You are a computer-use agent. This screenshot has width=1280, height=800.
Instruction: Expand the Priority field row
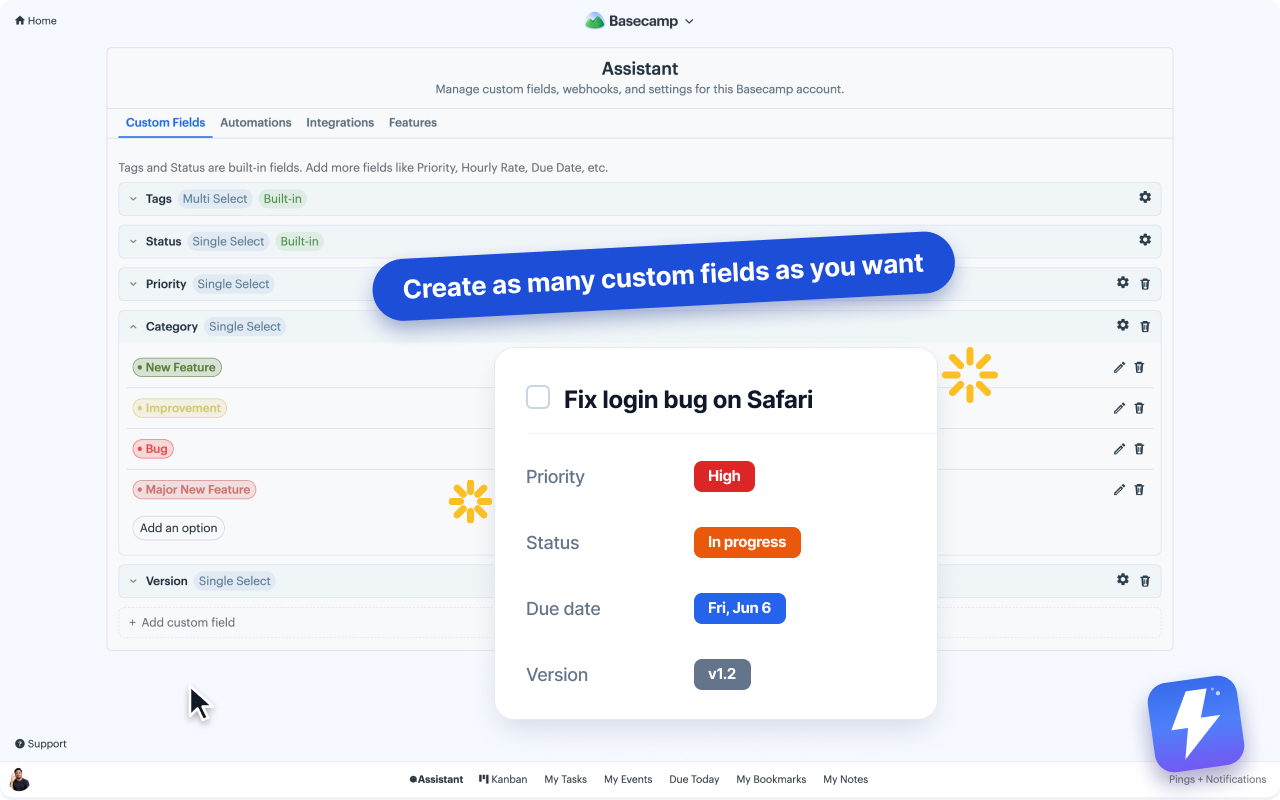tap(133, 284)
